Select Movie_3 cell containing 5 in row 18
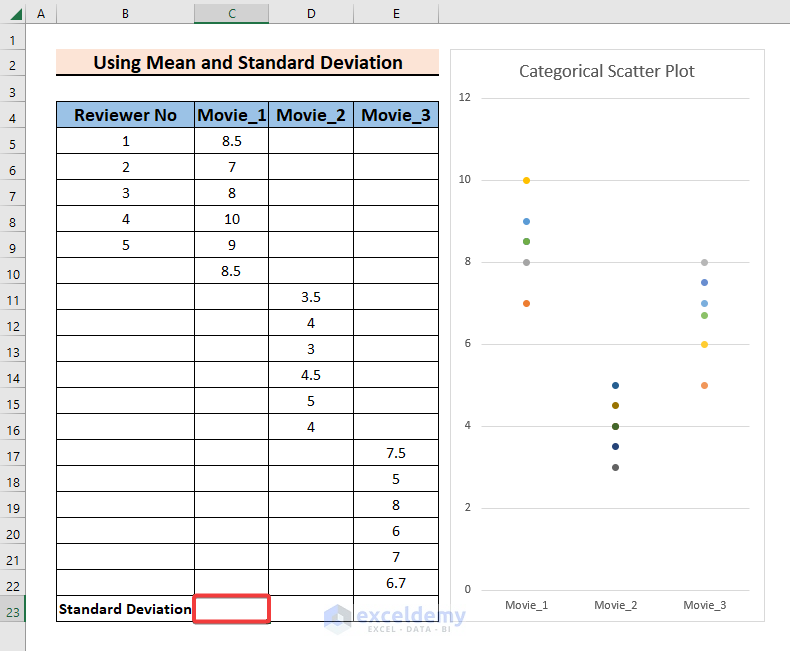Viewport: 790px width, 651px height. coord(397,479)
